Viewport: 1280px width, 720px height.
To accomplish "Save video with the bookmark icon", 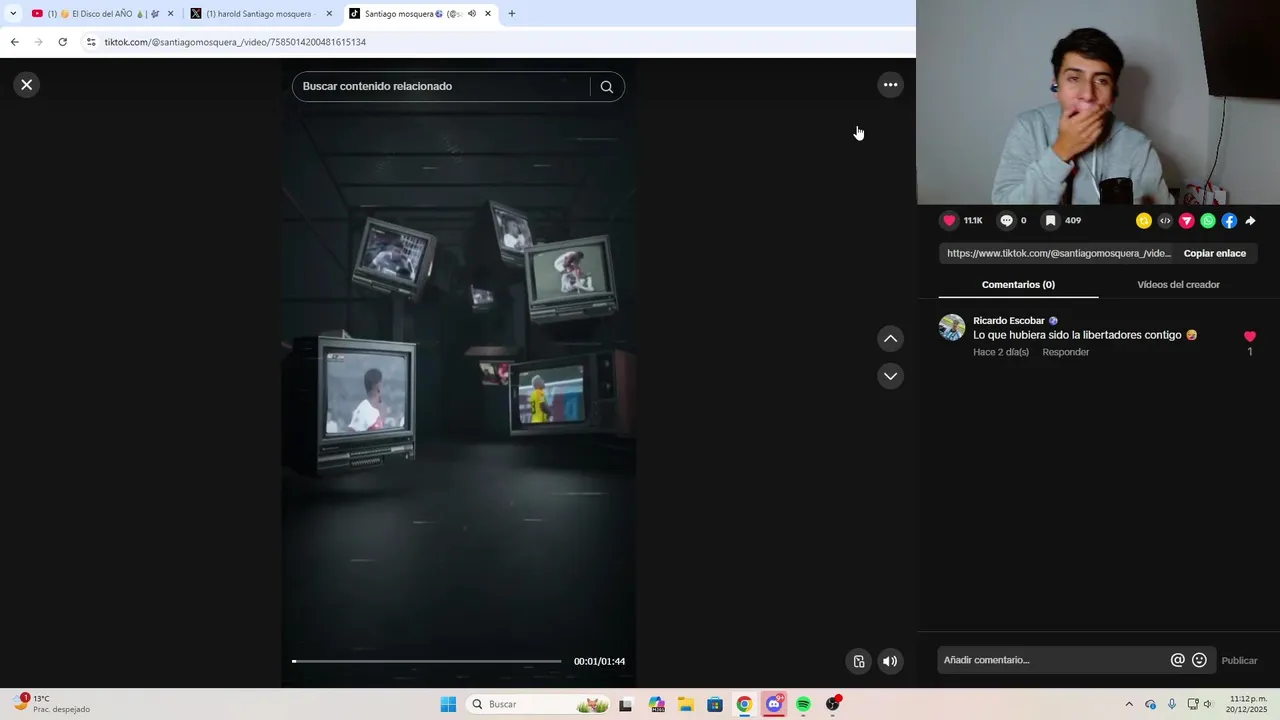I will click(x=1050, y=221).
